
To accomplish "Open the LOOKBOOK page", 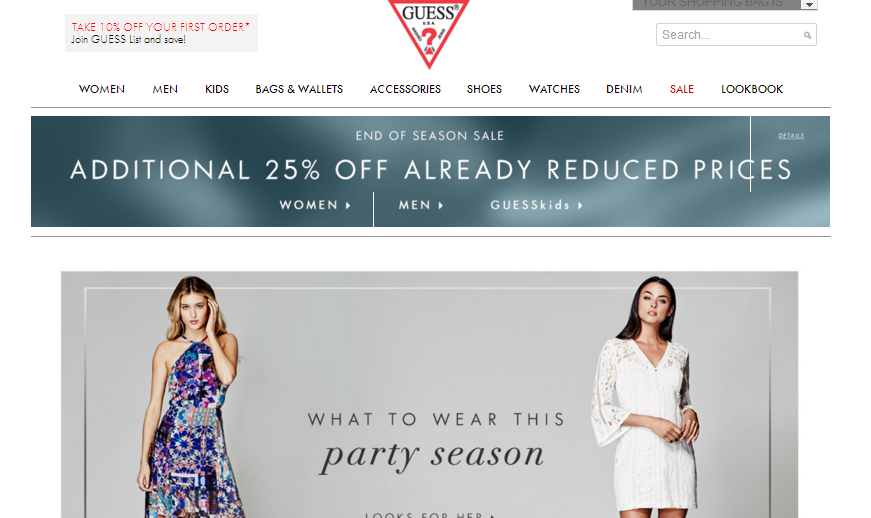I will click(x=752, y=89).
